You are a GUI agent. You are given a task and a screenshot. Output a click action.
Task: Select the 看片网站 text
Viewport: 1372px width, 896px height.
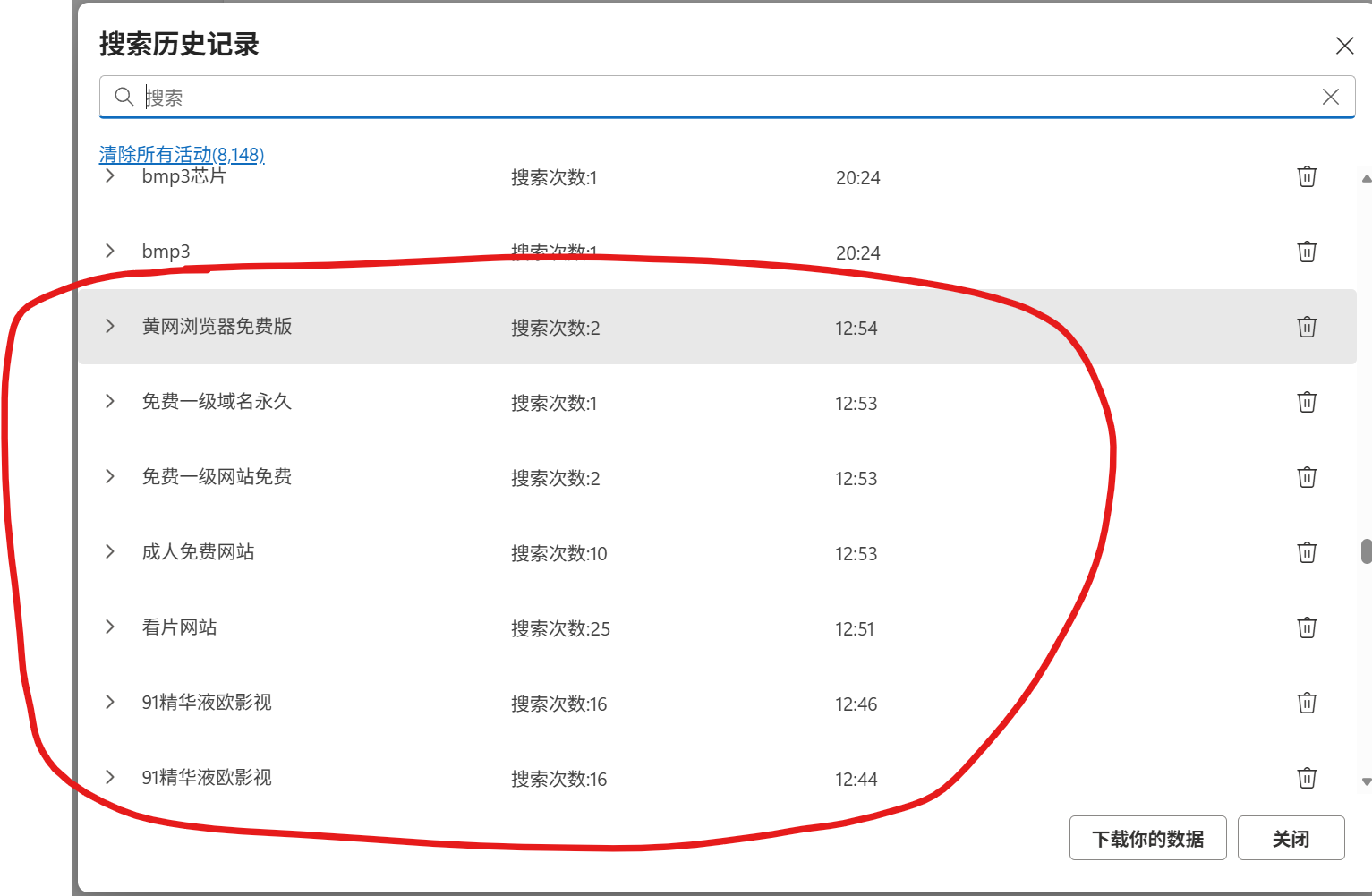tap(179, 627)
